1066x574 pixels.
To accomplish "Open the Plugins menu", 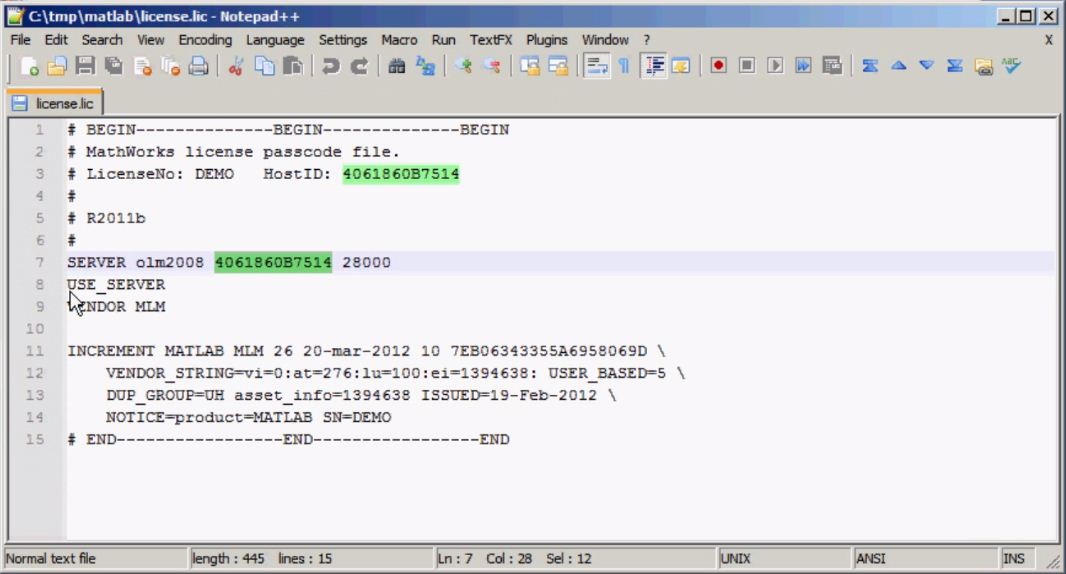I will [x=546, y=40].
